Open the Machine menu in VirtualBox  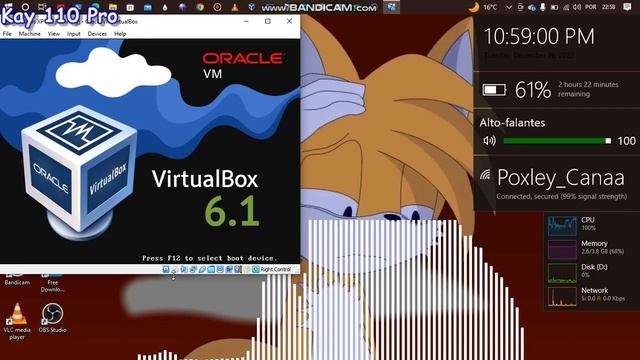(29, 34)
